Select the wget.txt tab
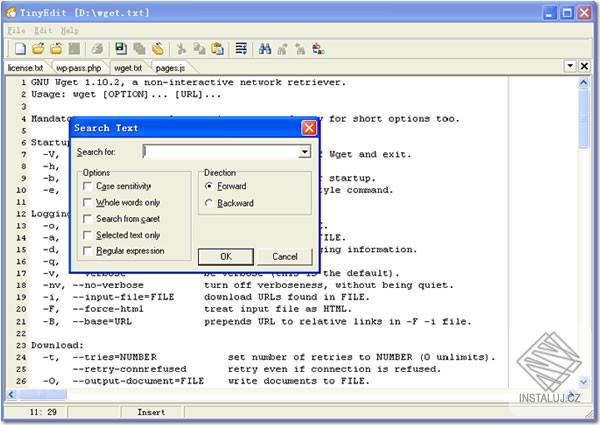Screen dimensions: 600x425 [128, 68]
